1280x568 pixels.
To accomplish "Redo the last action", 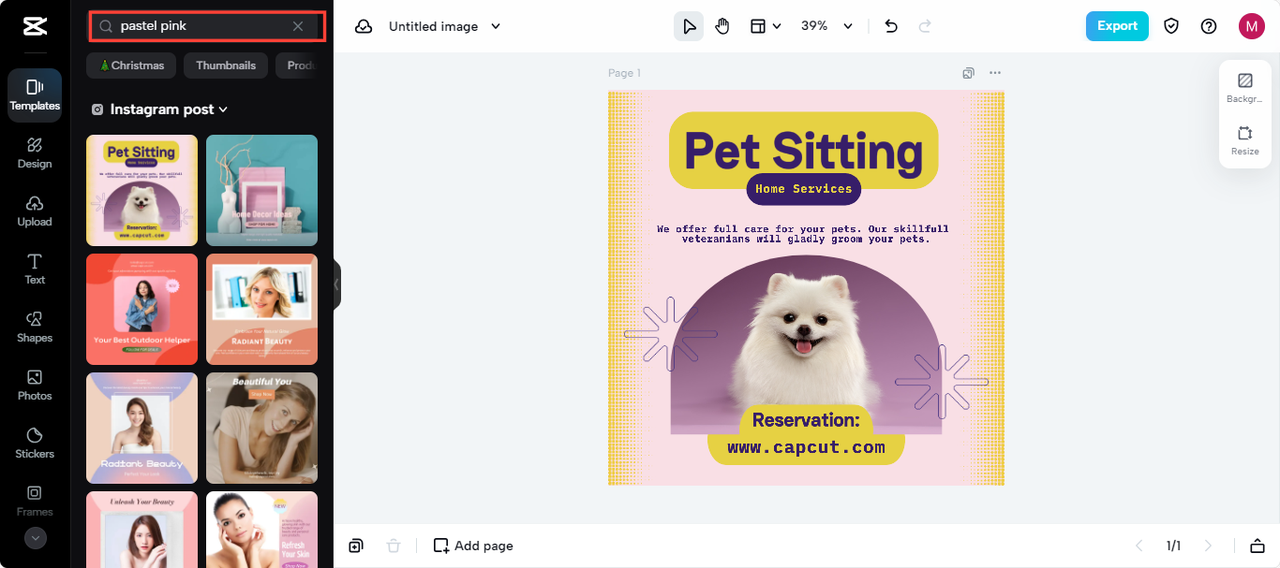I will (x=925, y=27).
